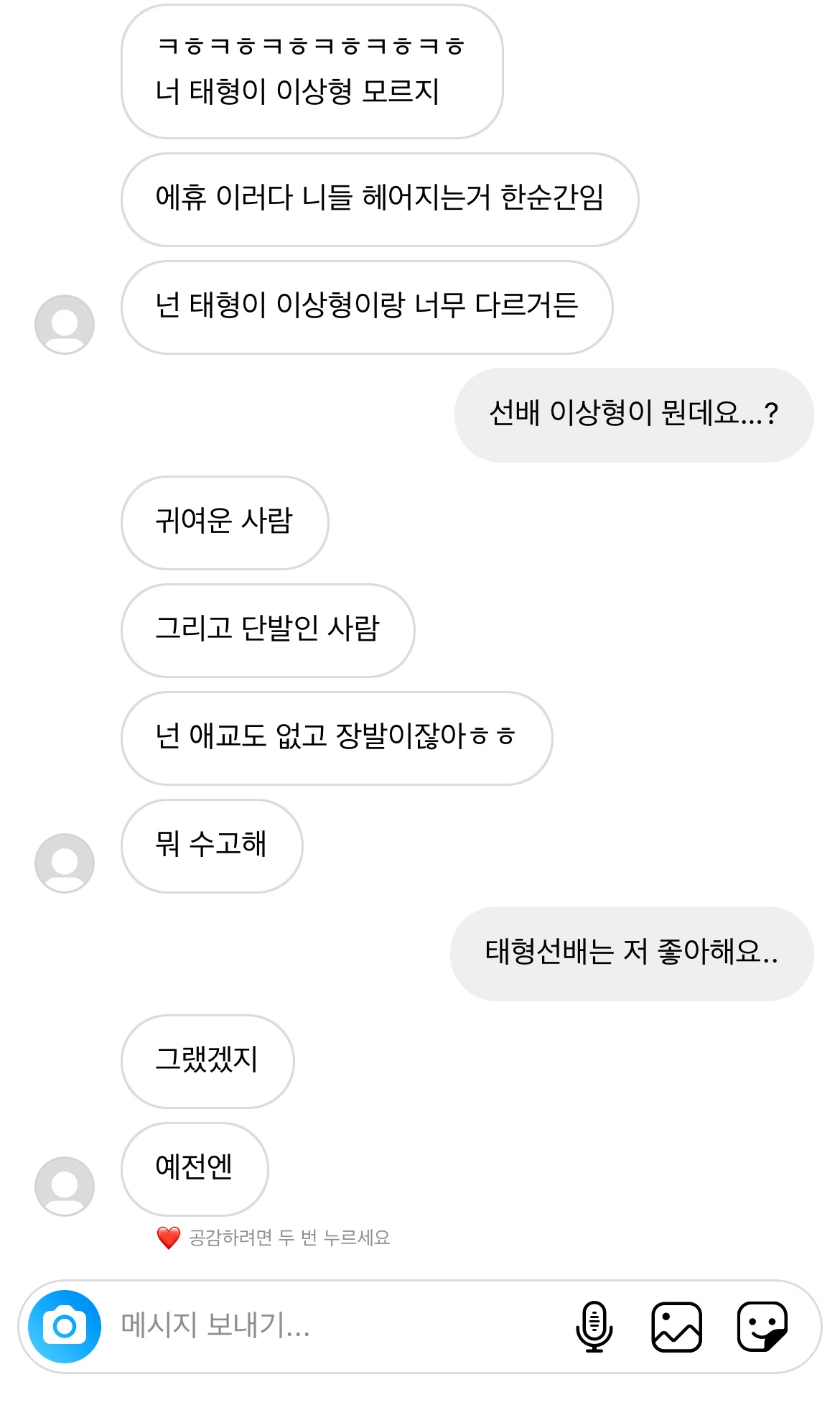Select the '그랬겠지' message bubble
This screenshot has width=840, height=1405.
pos(207,1061)
